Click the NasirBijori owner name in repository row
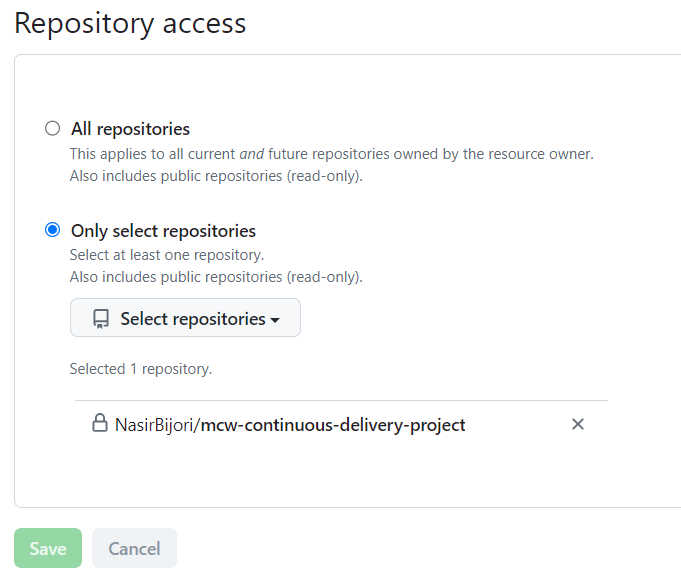Viewport: 681px width, 581px height. click(x=155, y=425)
